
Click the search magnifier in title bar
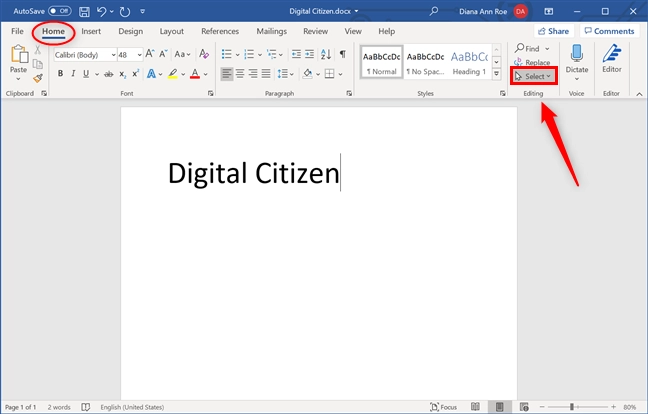tap(434, 11)
